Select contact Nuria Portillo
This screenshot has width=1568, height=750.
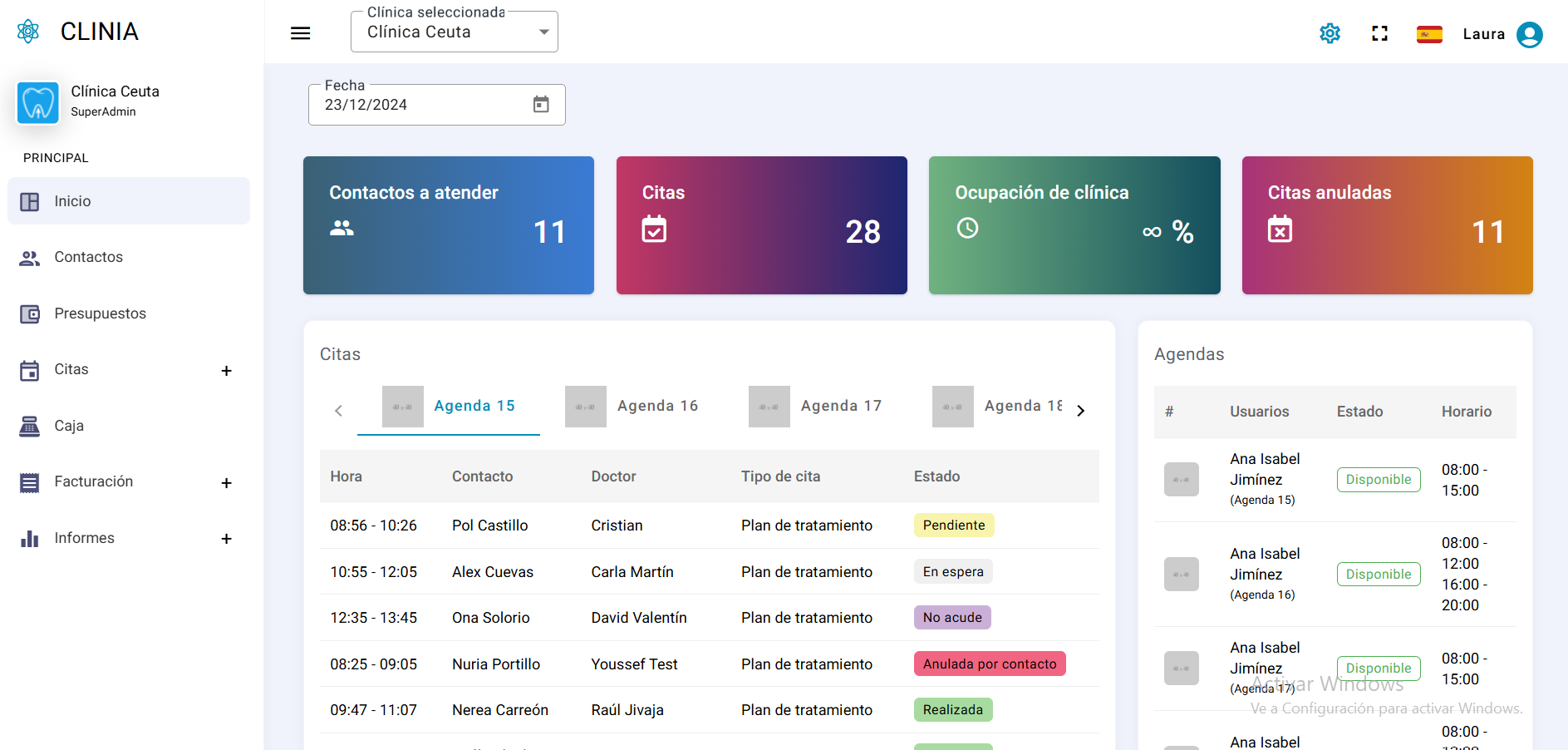coord(496,664)
